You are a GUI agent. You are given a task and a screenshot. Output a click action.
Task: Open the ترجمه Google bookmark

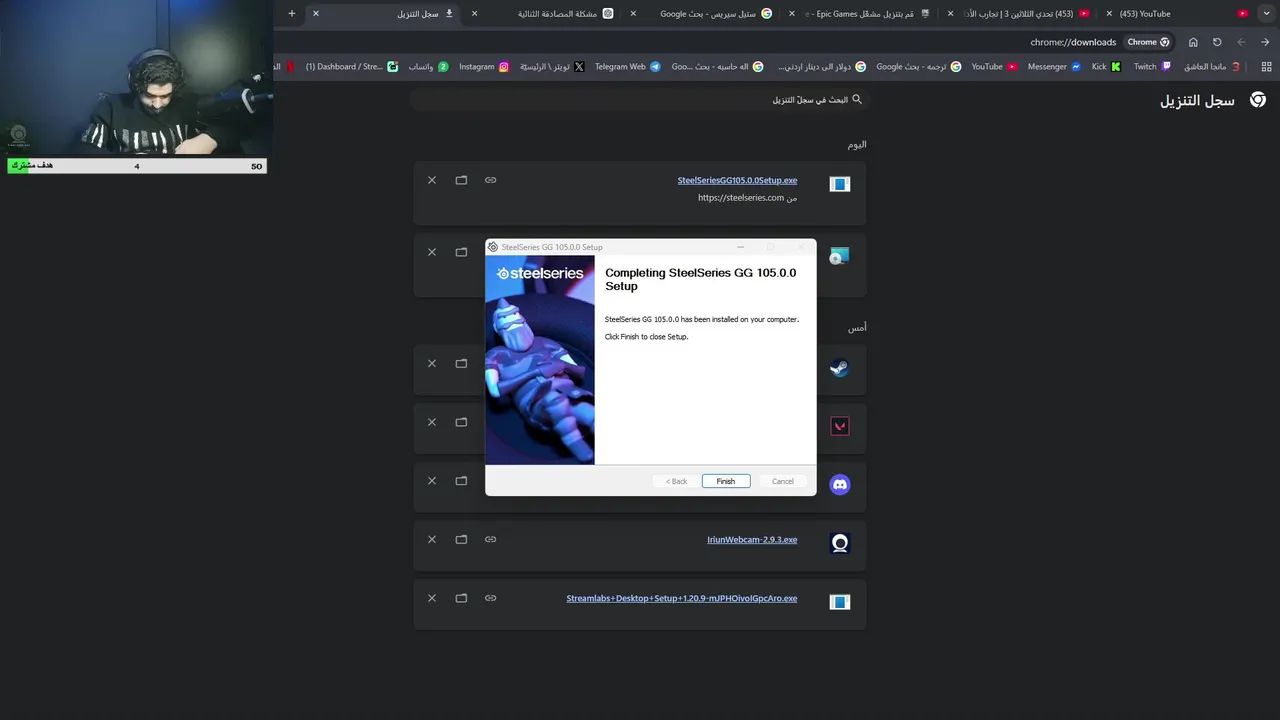point(919,67)
